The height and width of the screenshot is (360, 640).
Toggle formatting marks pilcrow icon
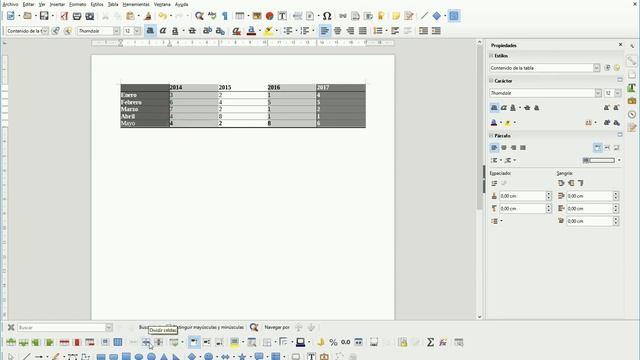coord(224,16)
